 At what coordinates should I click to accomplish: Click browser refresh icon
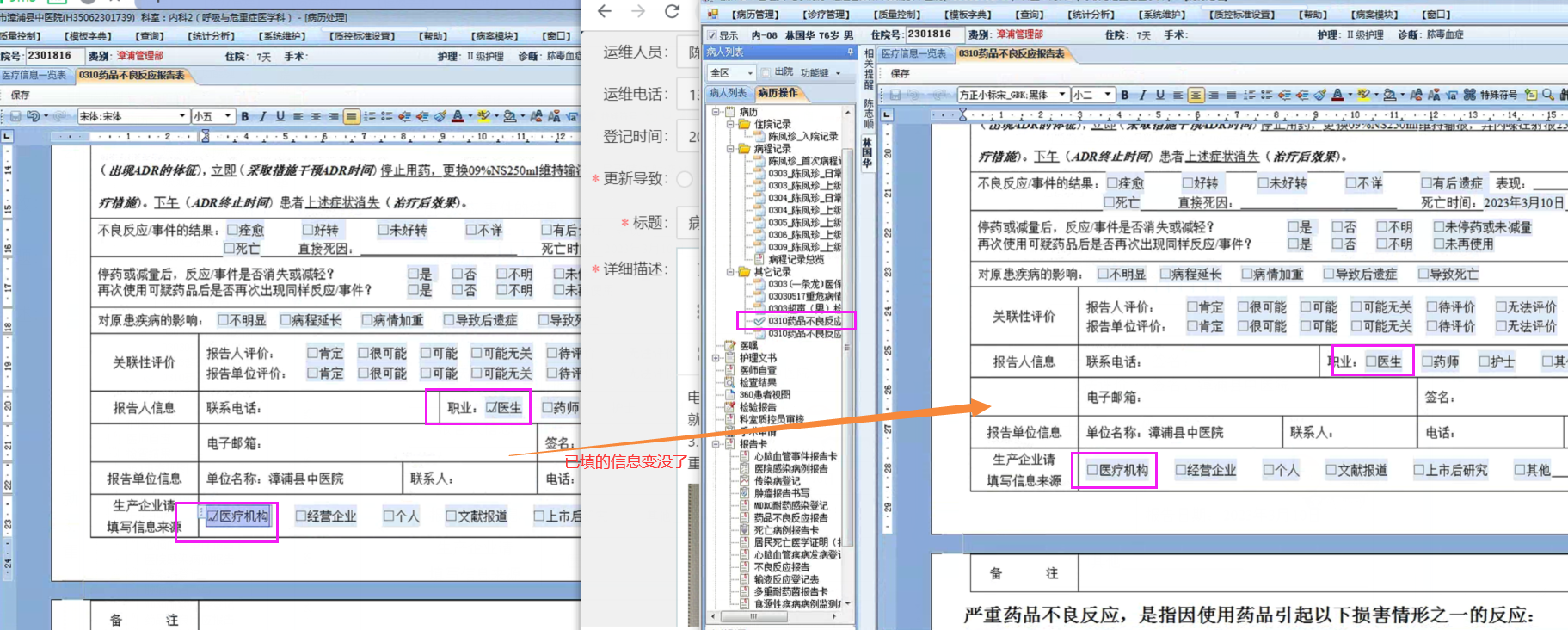coord(672,11)
